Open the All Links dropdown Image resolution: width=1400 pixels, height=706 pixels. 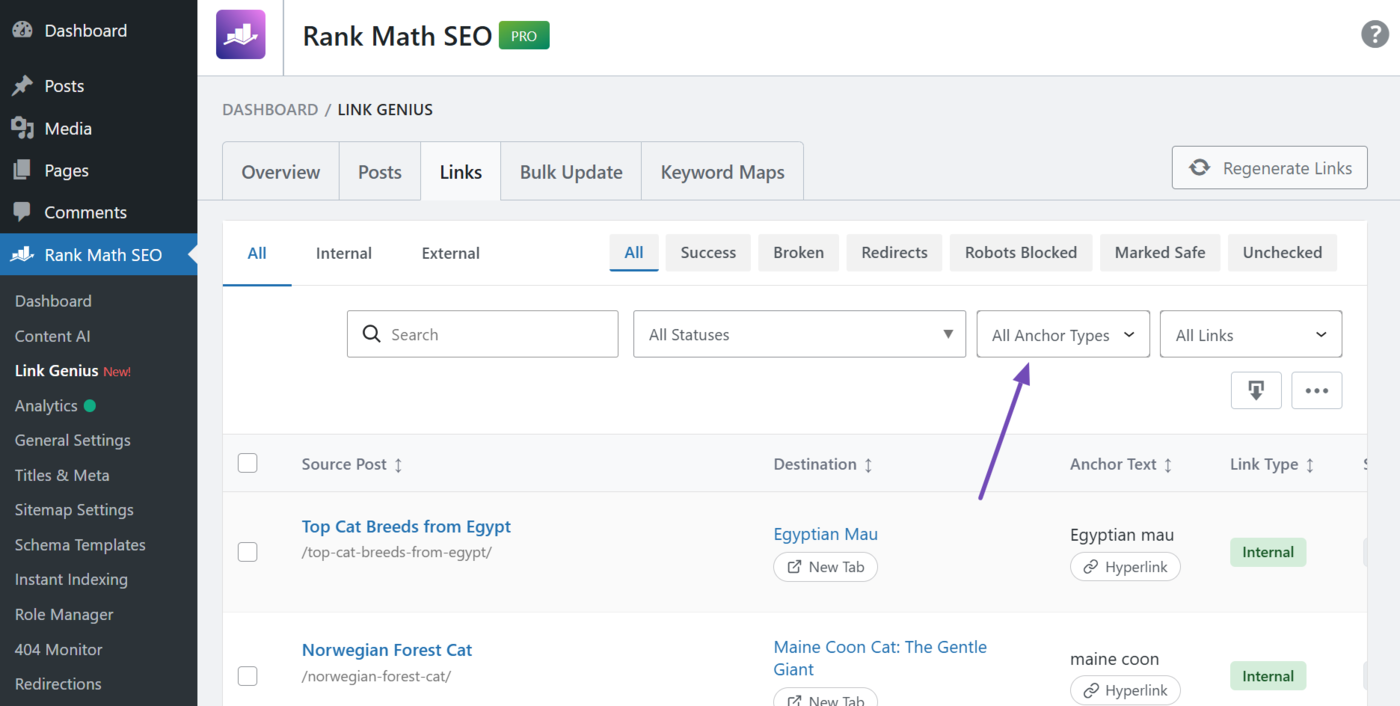pyautogui.click(x=1250, y=335)
